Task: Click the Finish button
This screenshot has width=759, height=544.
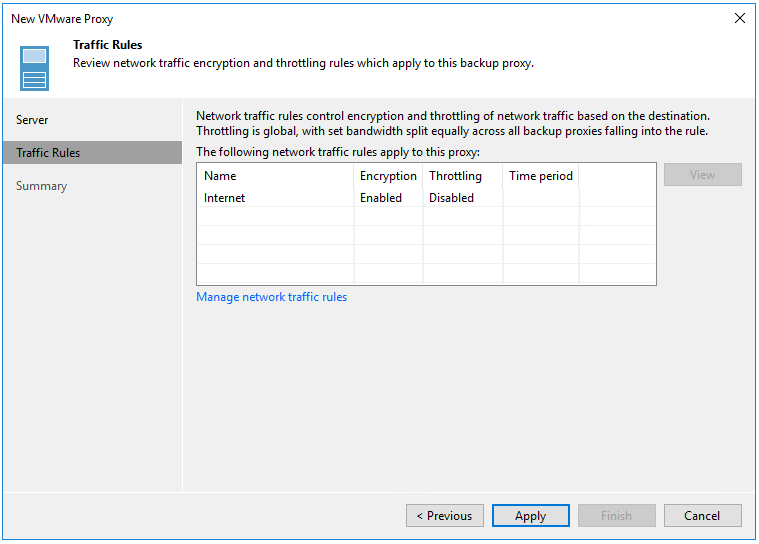Action: click(x=616, y=516)
